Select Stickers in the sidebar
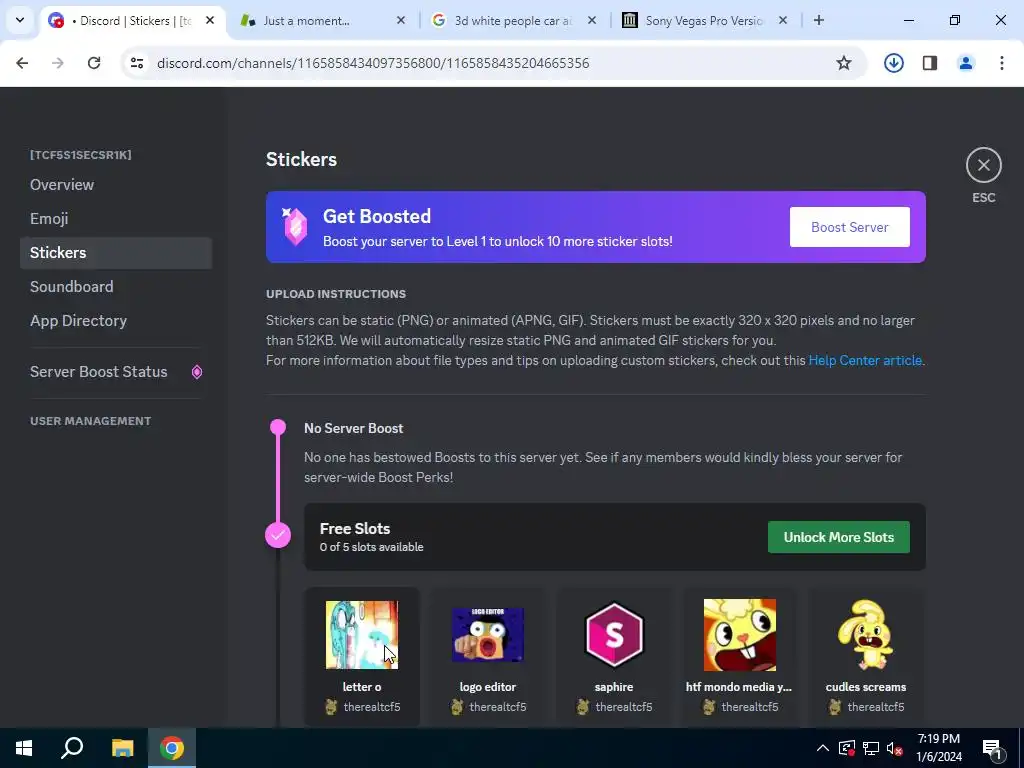 (116, 253)
